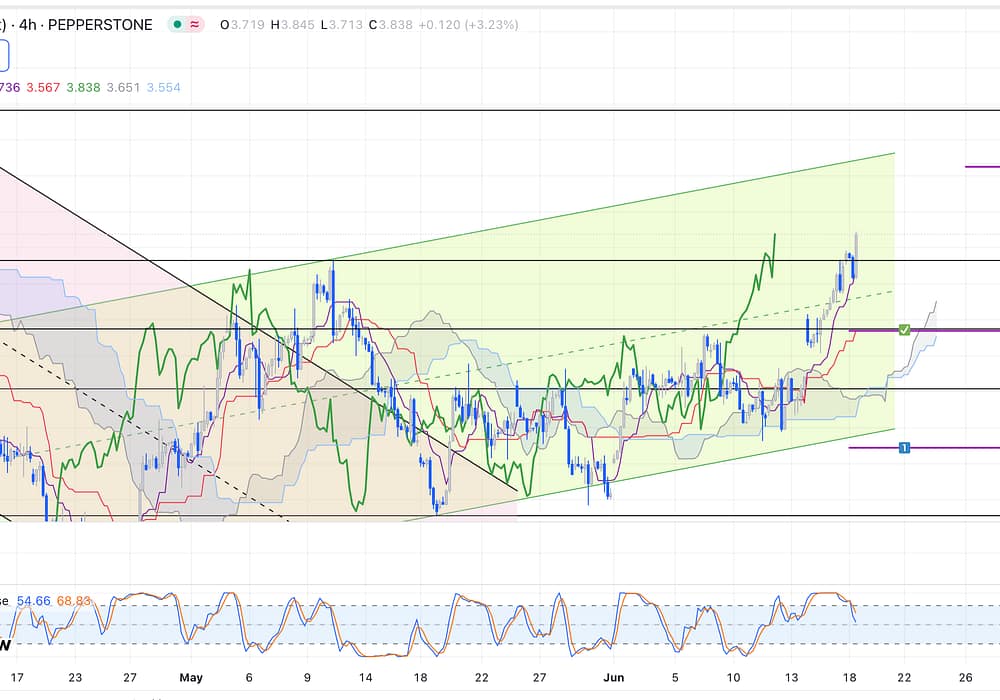Screen dimensions: 1000x700
Task: Select the PEPPERSTONE symbol title
Action: point(100,24)
